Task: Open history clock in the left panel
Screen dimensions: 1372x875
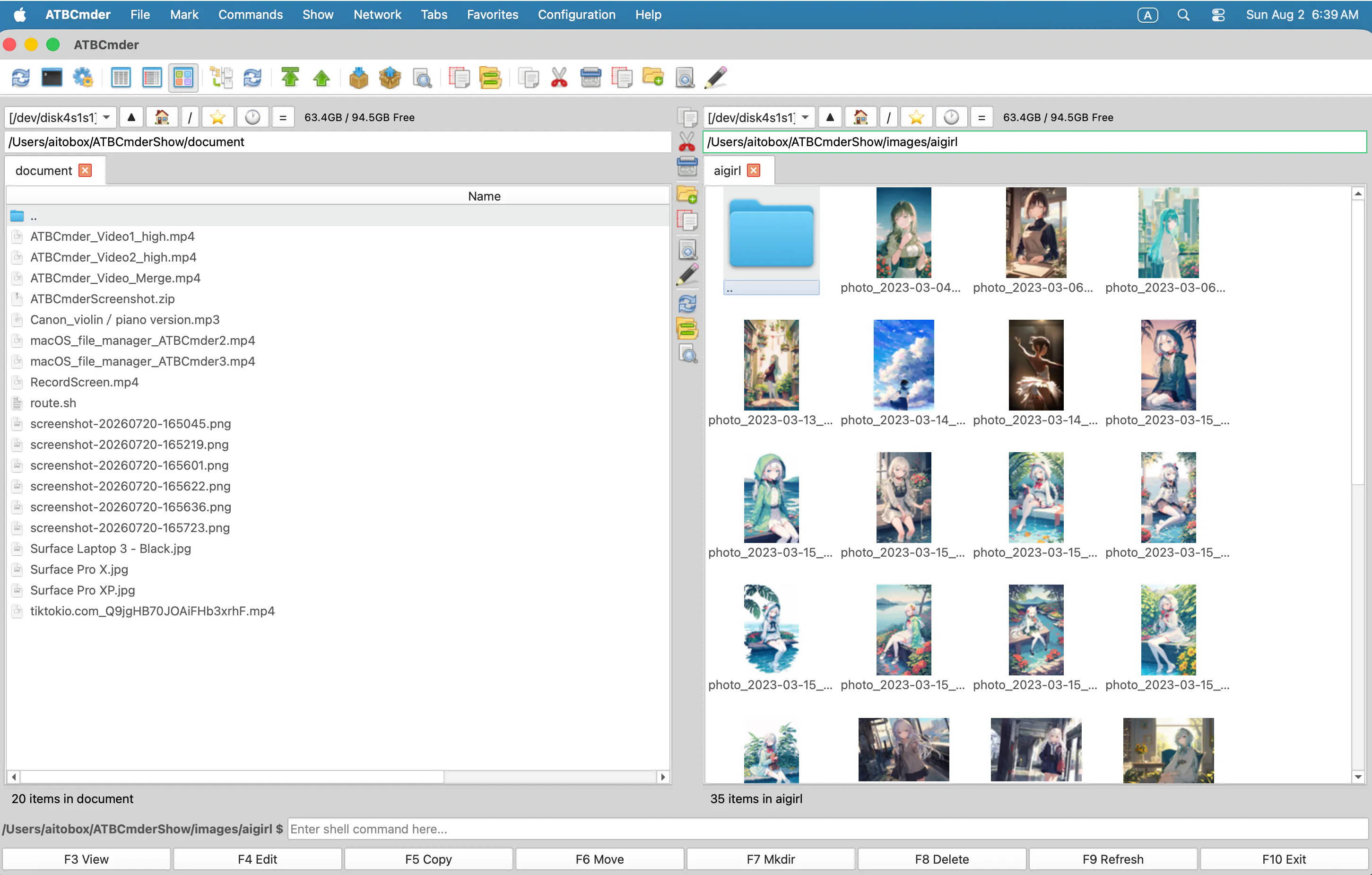Action: point(252,117)
